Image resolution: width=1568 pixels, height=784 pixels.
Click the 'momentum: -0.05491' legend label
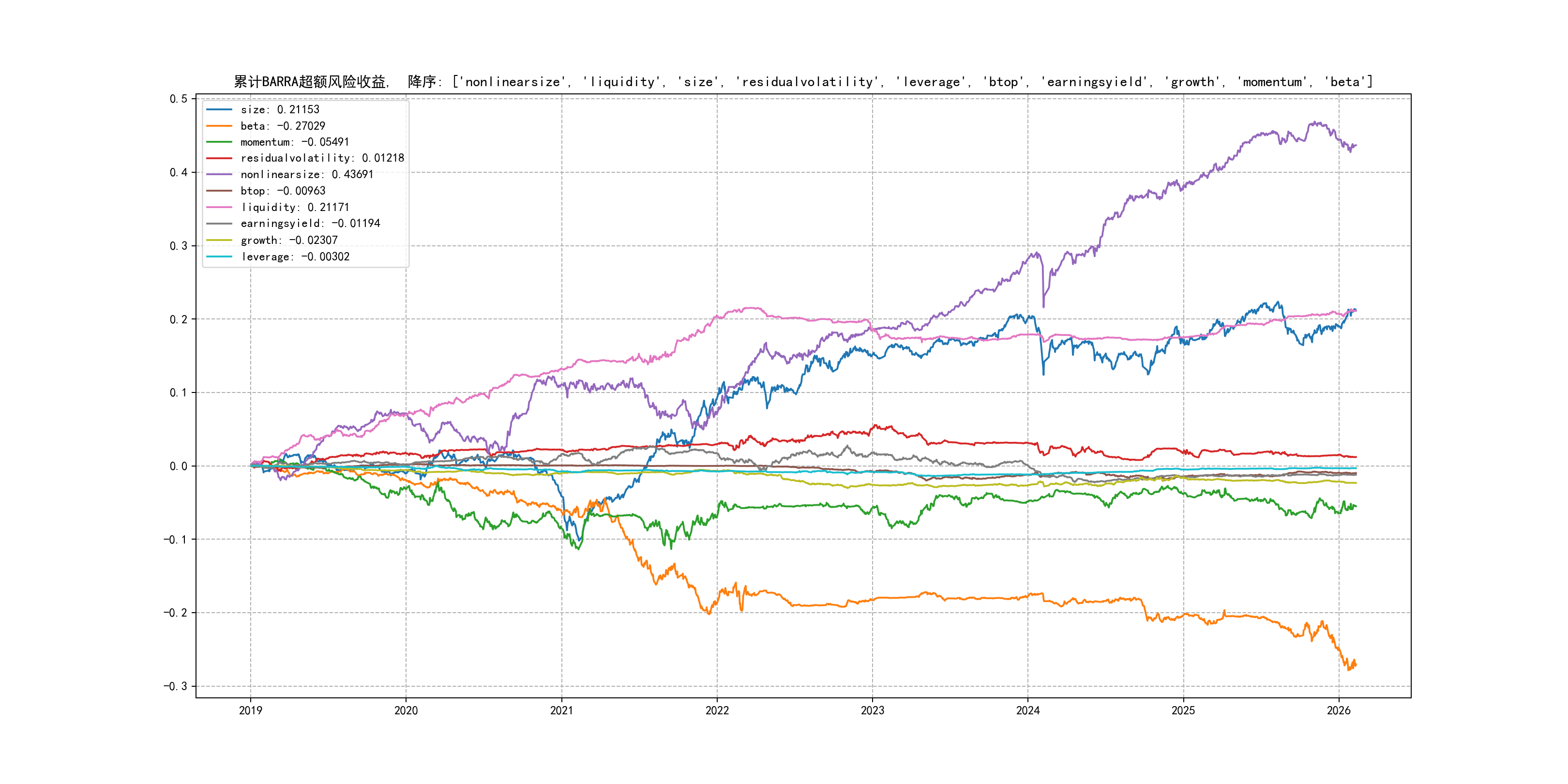pyautogui.click(x=295, y=142)
